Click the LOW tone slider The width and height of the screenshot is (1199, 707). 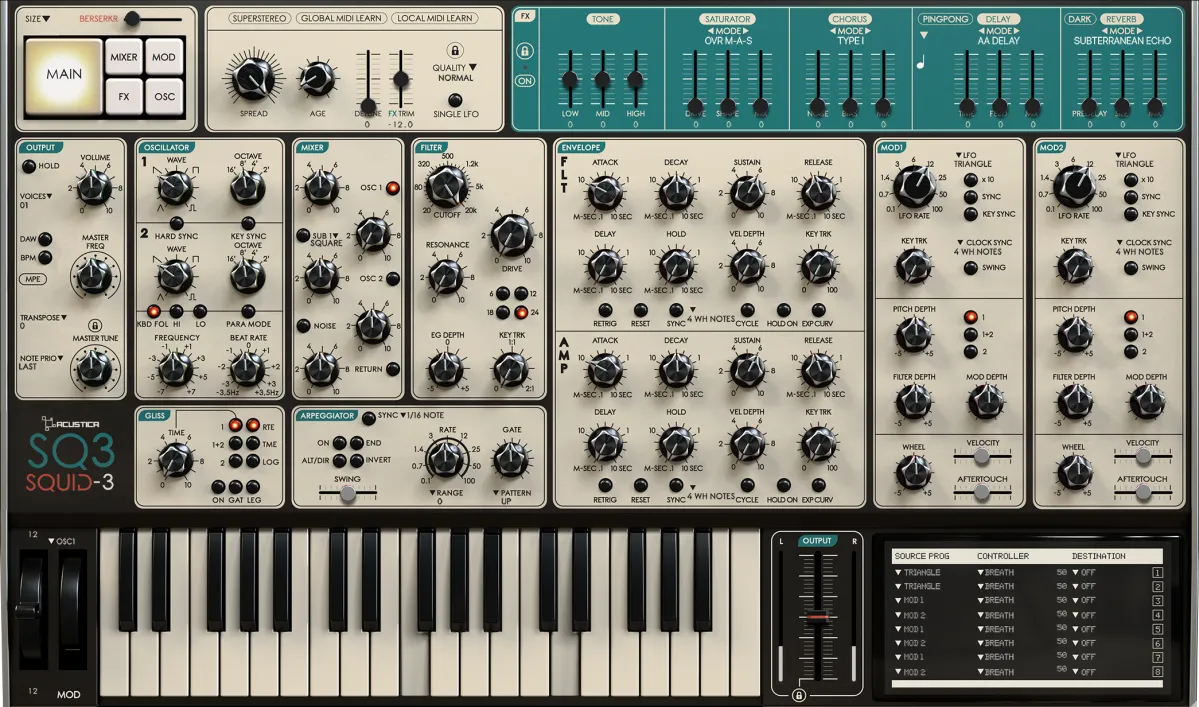(x=571, y=80)
